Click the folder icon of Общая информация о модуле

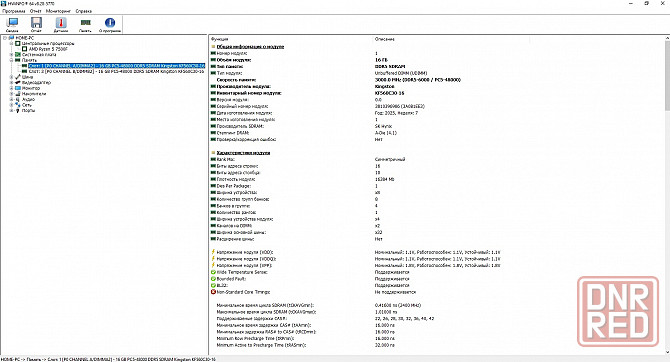pyautogui.click(x=213, y=47)
